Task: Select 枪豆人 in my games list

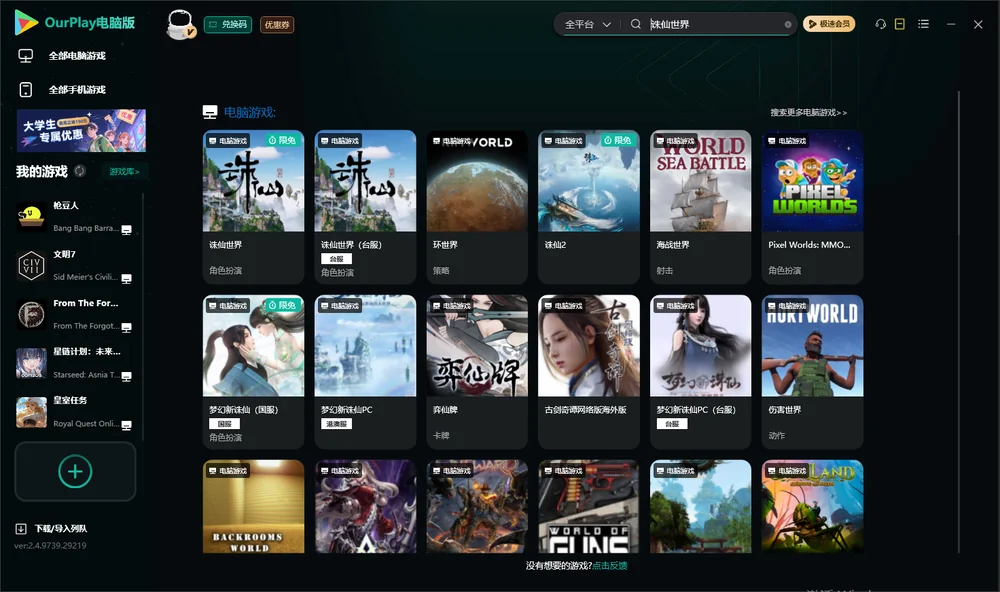Action: (75, 217)
